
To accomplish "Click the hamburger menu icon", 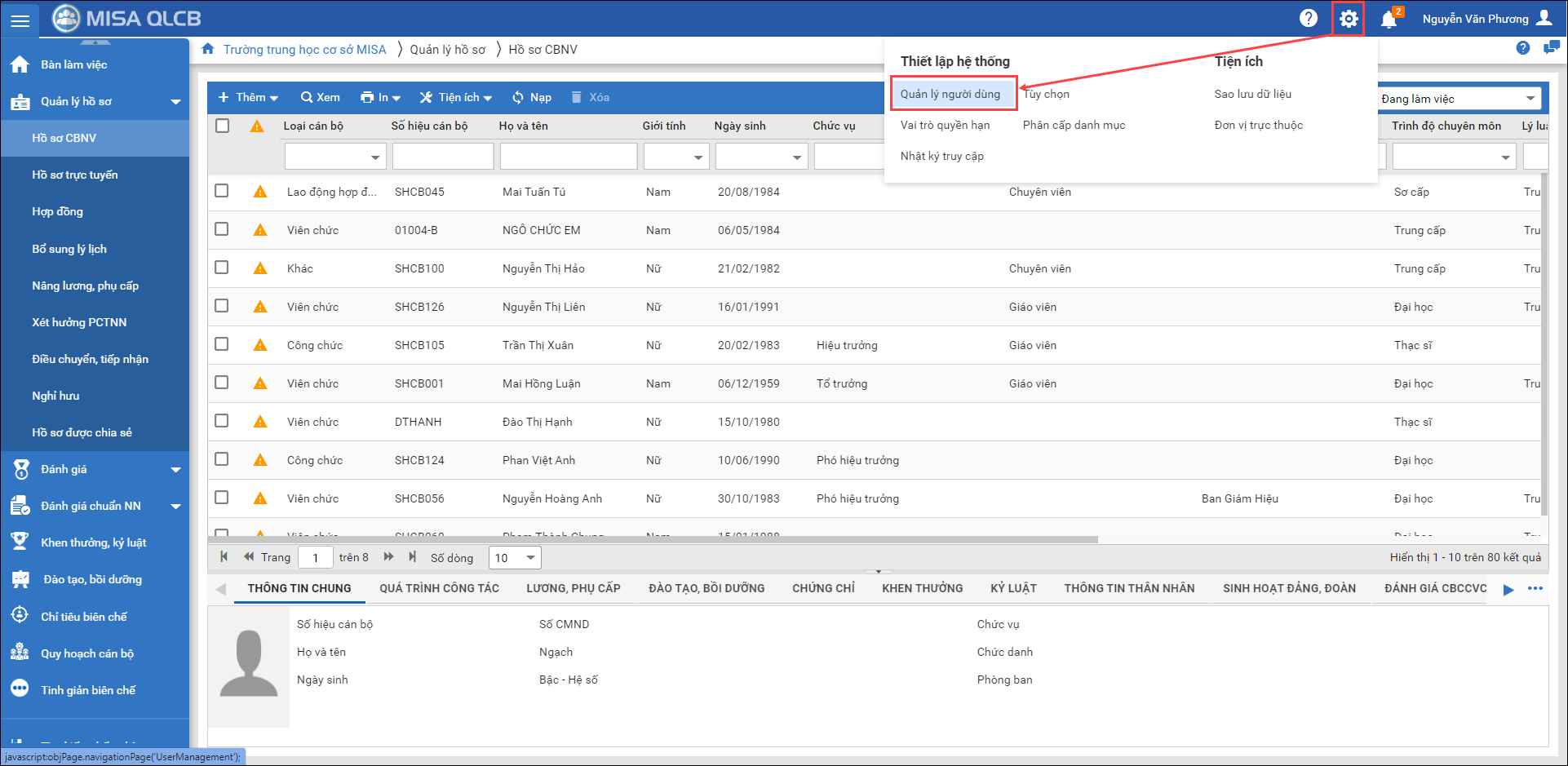I will pos(20,20).
